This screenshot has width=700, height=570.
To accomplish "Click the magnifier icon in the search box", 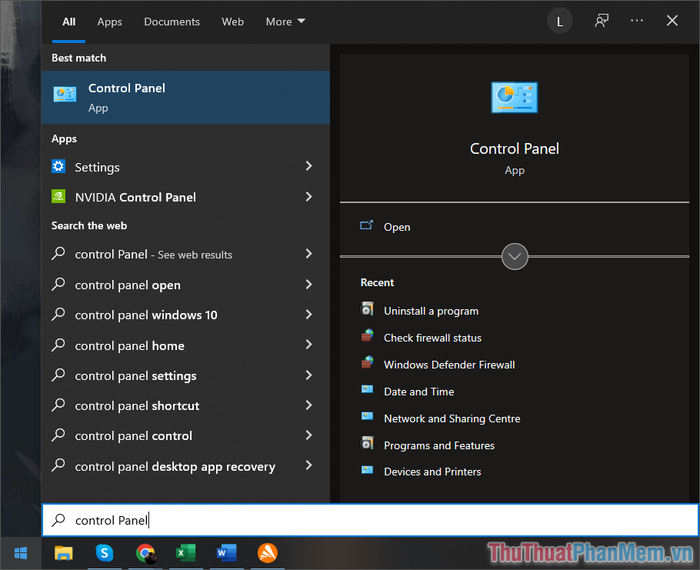I will click(x=58, y=520).
